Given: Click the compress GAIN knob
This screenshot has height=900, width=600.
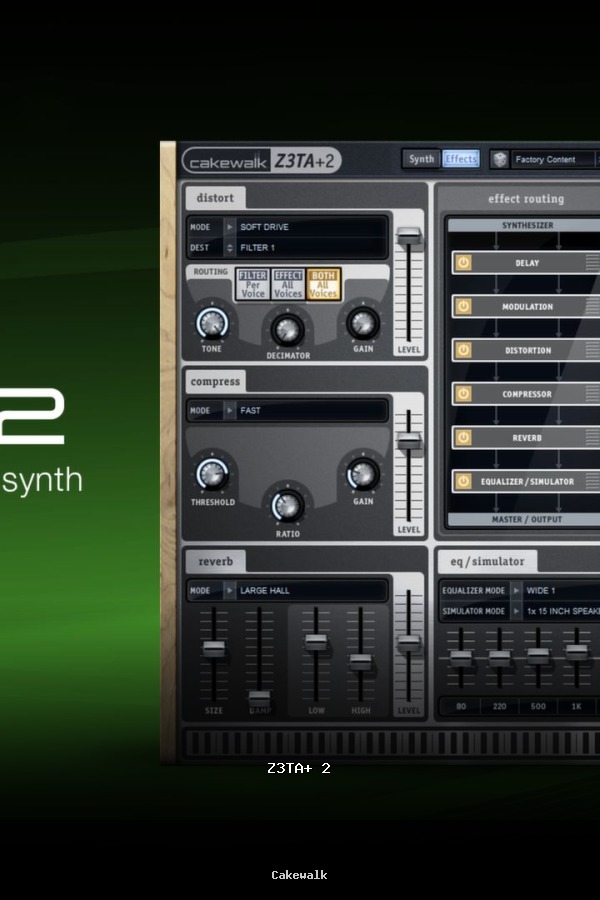Looking at the screenshot, I should click(x=363, y=475).
